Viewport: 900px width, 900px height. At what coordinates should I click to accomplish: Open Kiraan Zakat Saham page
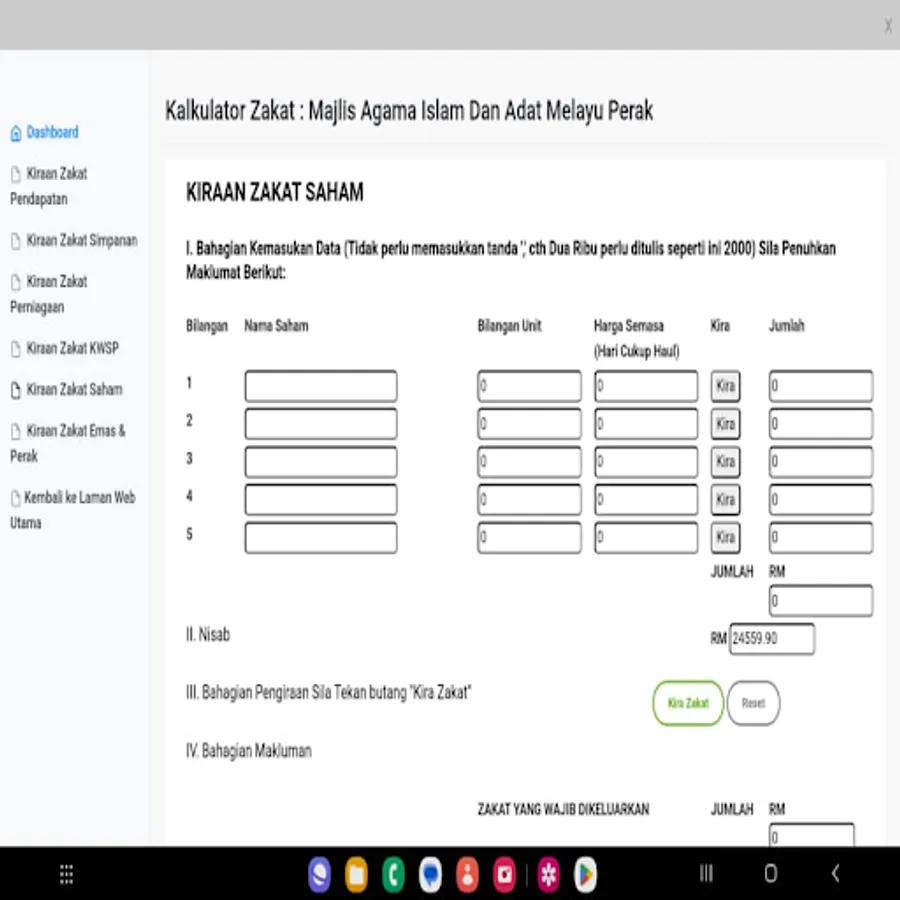[67, 389]
